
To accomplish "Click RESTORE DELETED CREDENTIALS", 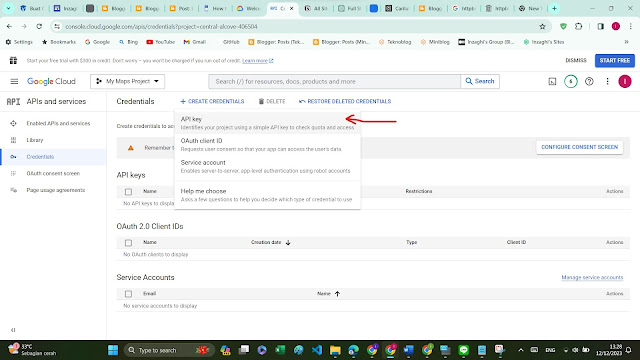I will [x=345, y=101].
